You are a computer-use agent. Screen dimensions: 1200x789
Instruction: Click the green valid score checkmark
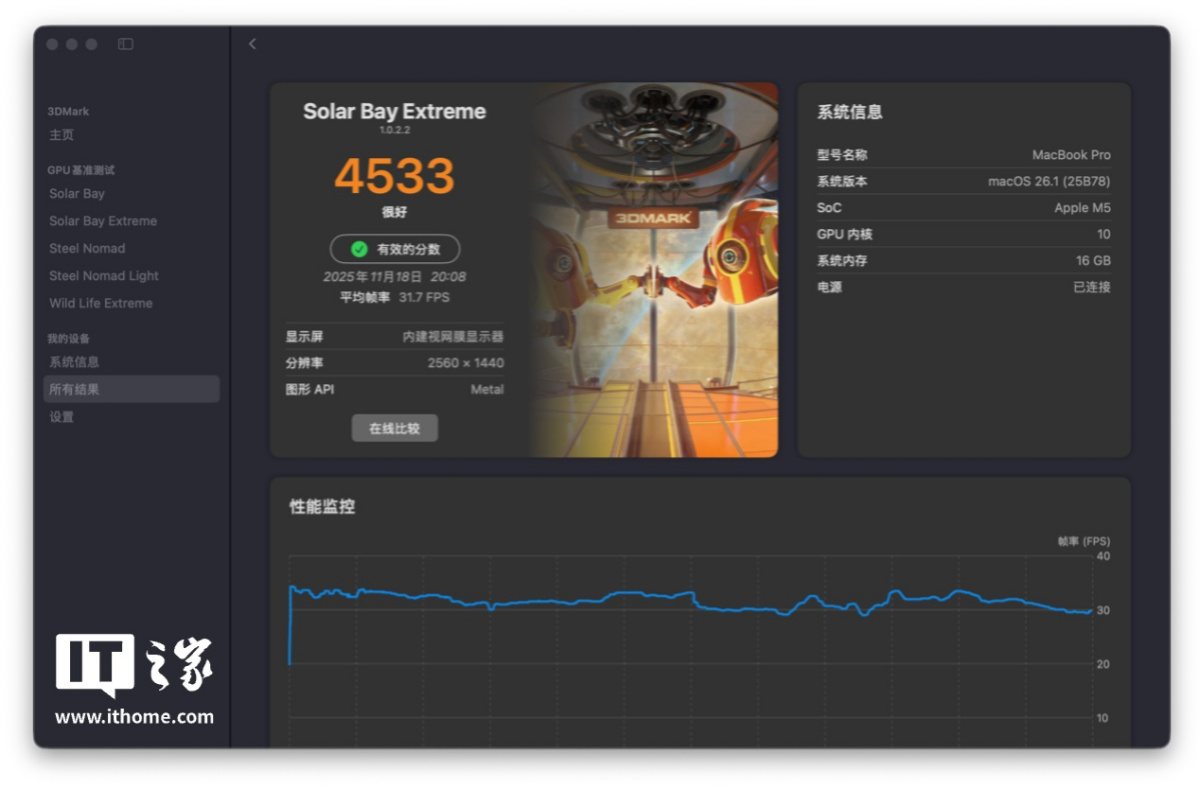point(359,249)
